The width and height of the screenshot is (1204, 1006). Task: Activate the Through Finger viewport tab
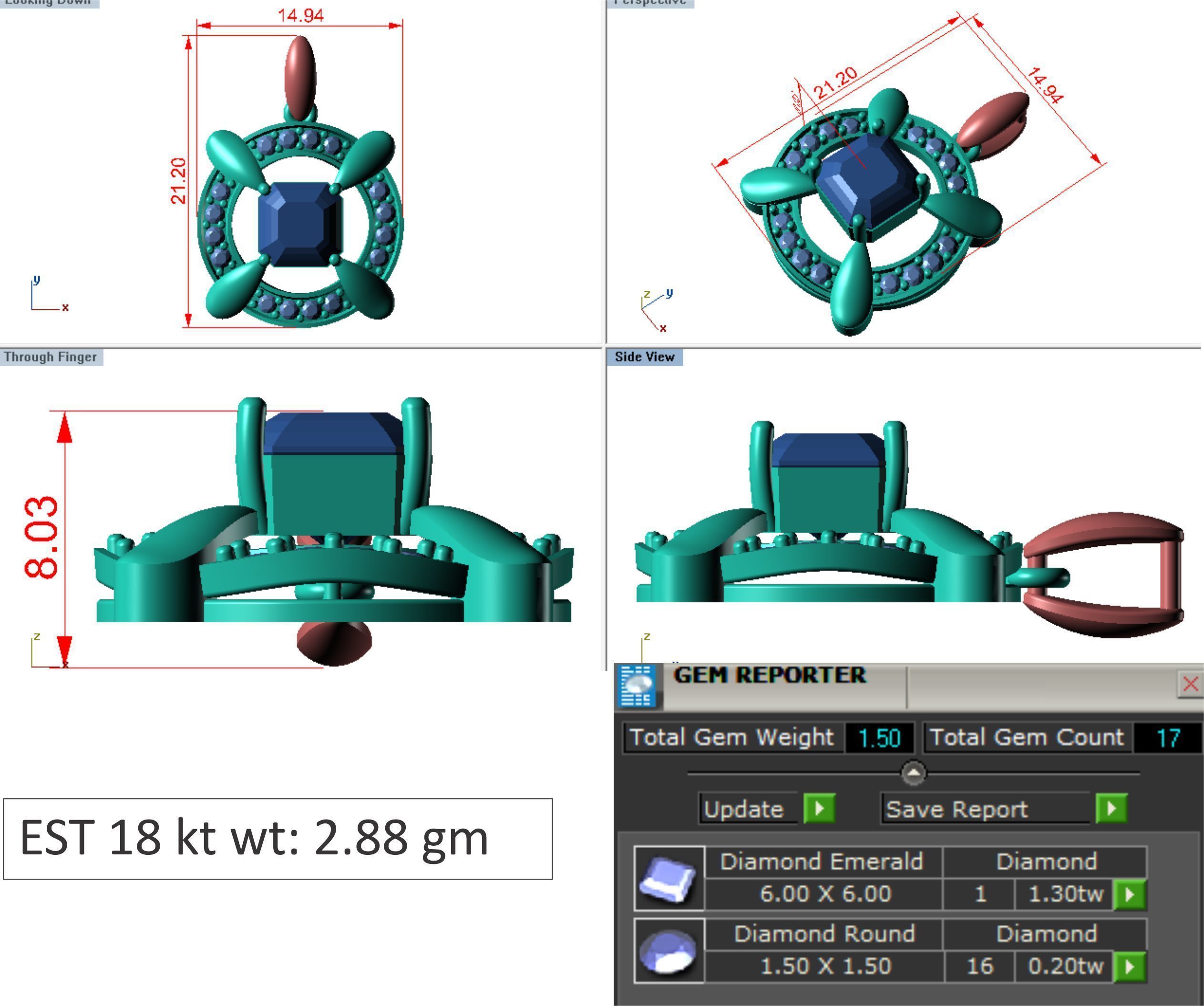pos(51,357)
